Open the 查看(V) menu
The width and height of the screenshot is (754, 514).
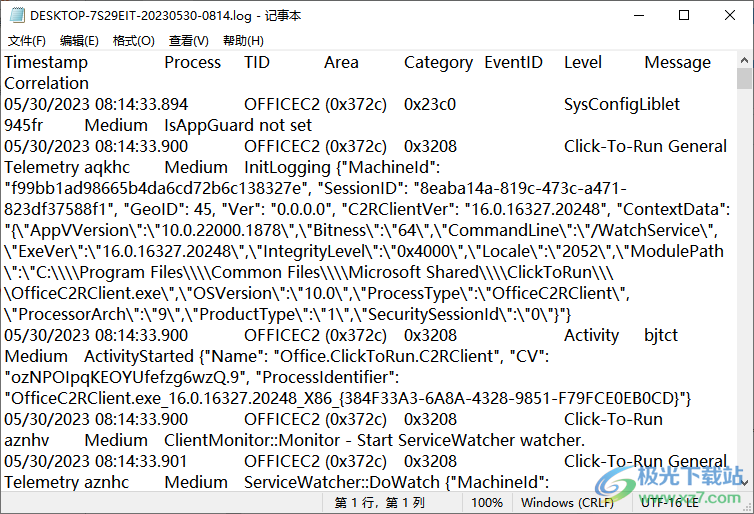pyautogui.click(x=188, y=41)
